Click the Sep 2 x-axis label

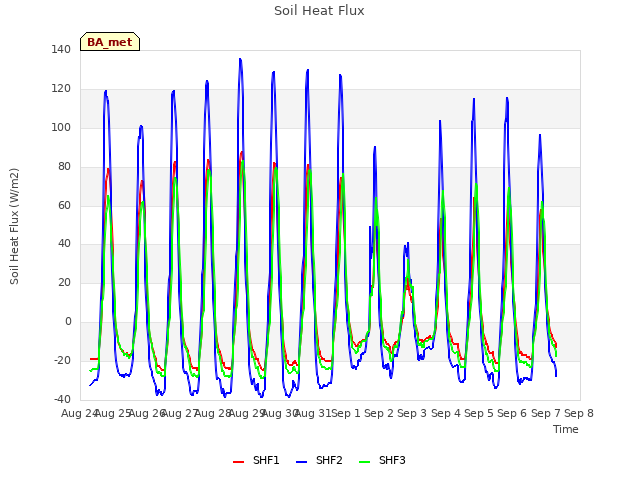point(379,413)
